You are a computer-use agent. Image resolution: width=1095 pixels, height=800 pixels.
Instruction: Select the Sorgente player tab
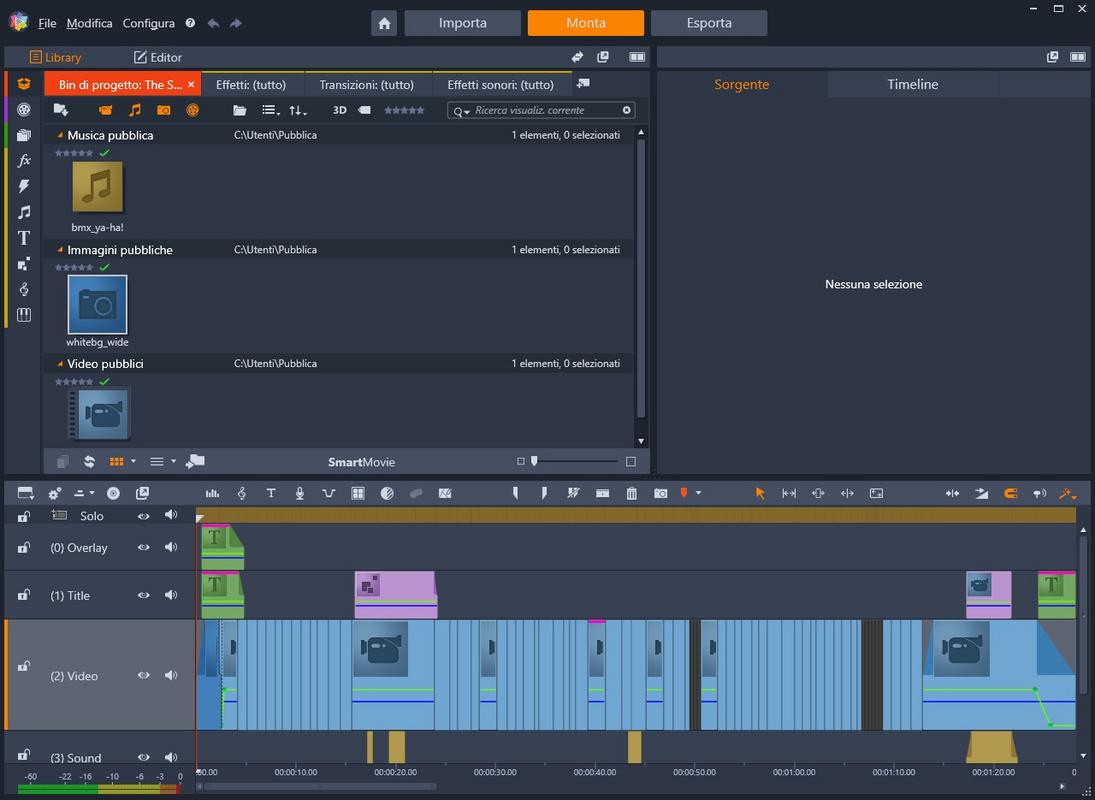[x=742, y=84]
